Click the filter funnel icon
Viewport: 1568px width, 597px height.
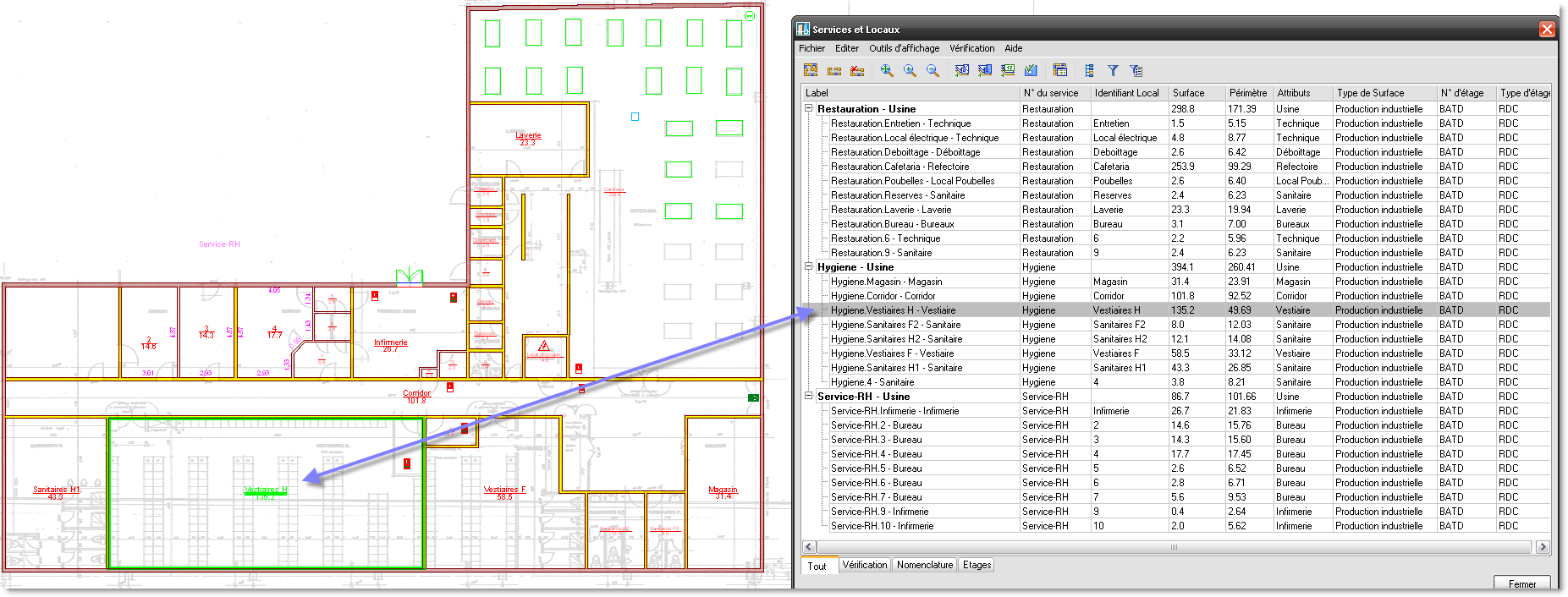(1113, 71)
